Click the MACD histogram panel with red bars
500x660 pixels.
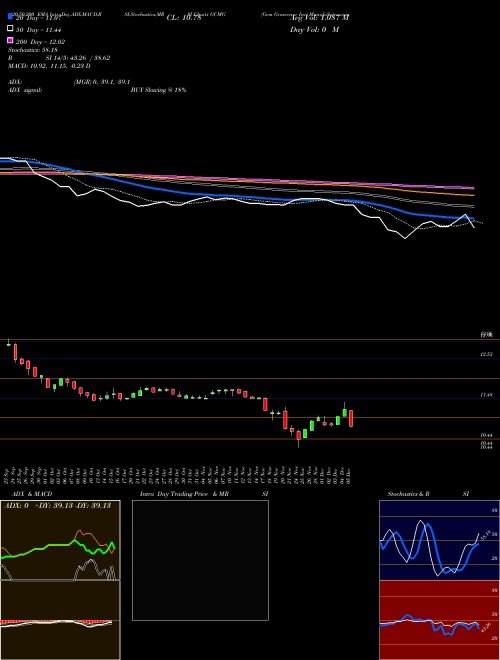60,620
